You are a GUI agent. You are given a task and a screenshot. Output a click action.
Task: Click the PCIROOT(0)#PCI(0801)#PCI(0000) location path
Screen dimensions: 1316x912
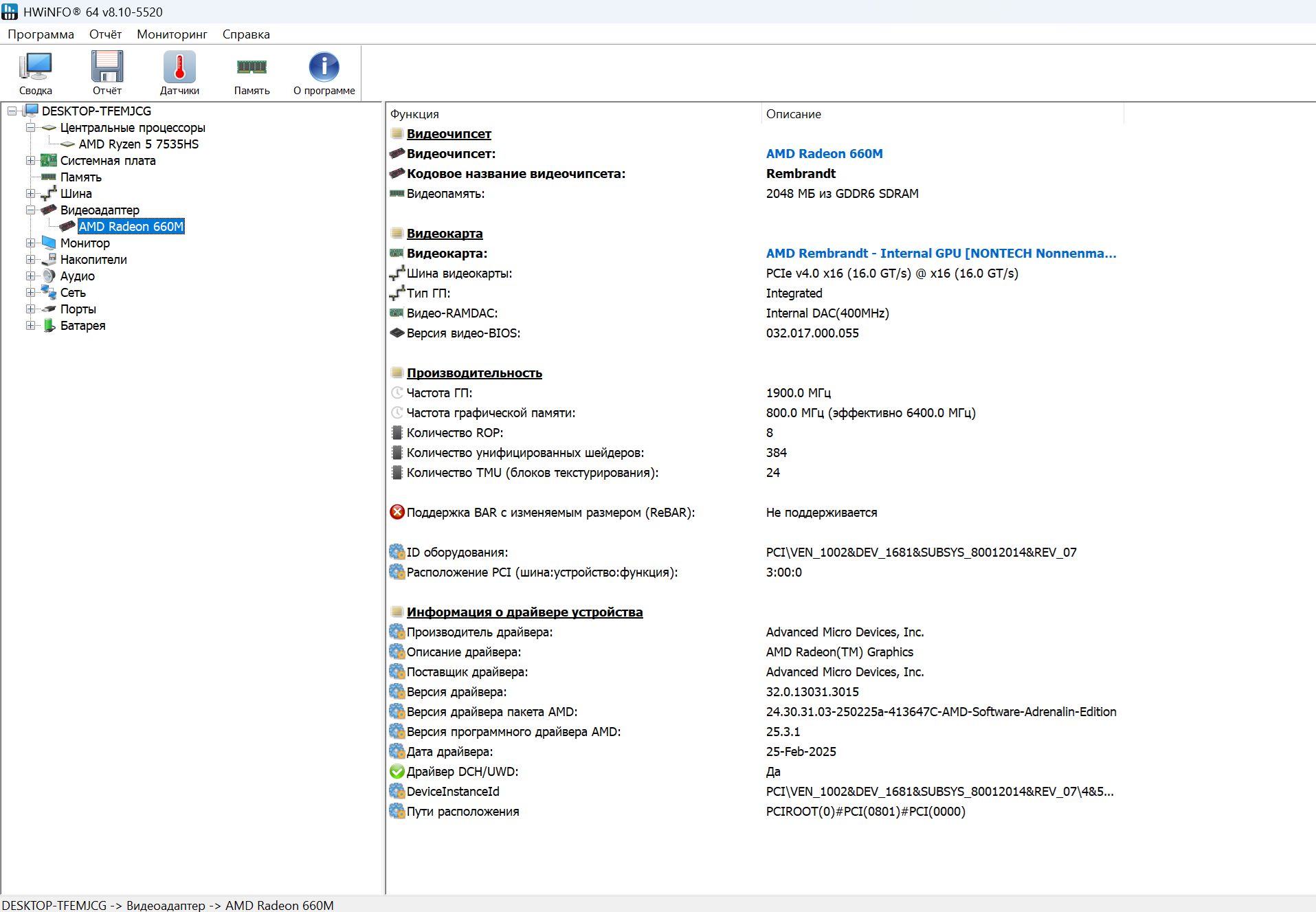(x=866, y=811)
